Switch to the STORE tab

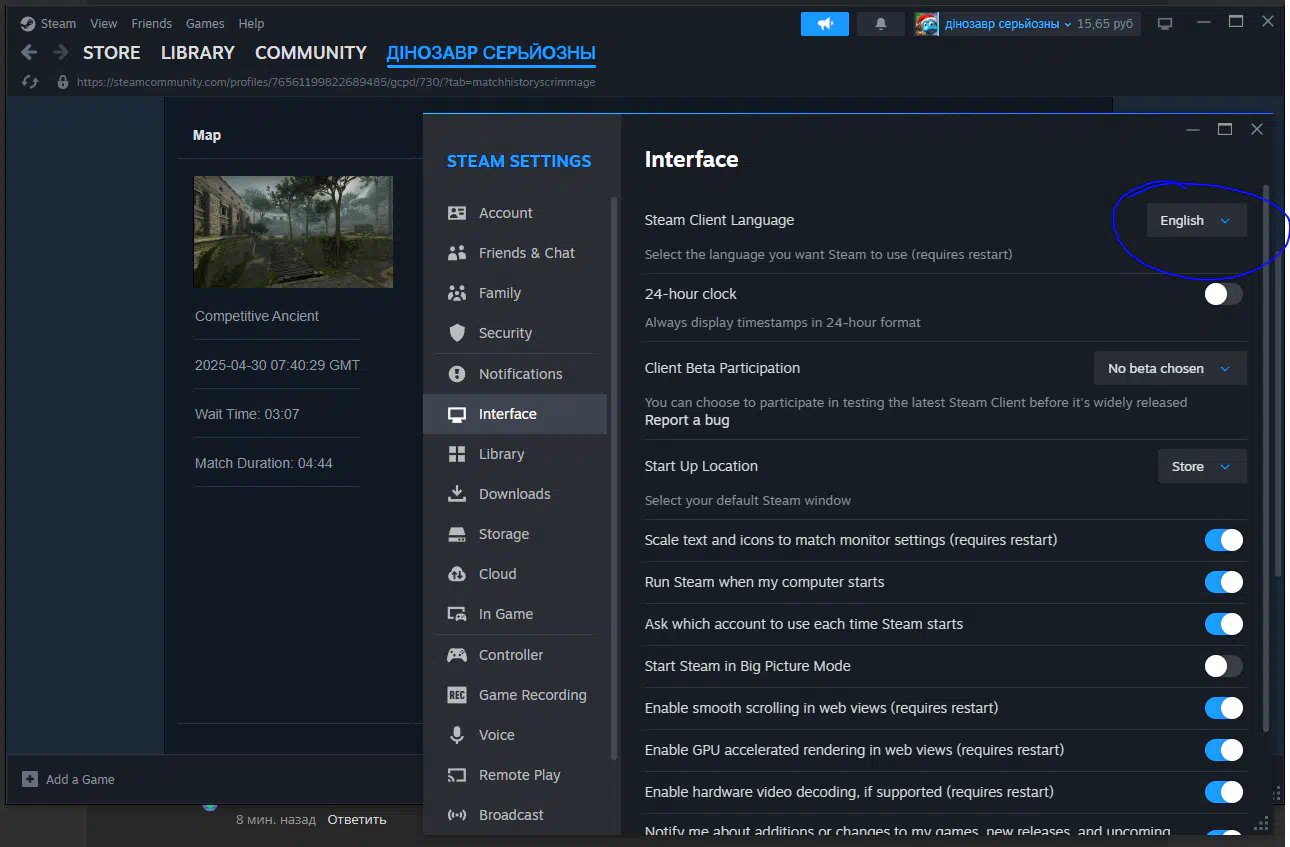112,53
